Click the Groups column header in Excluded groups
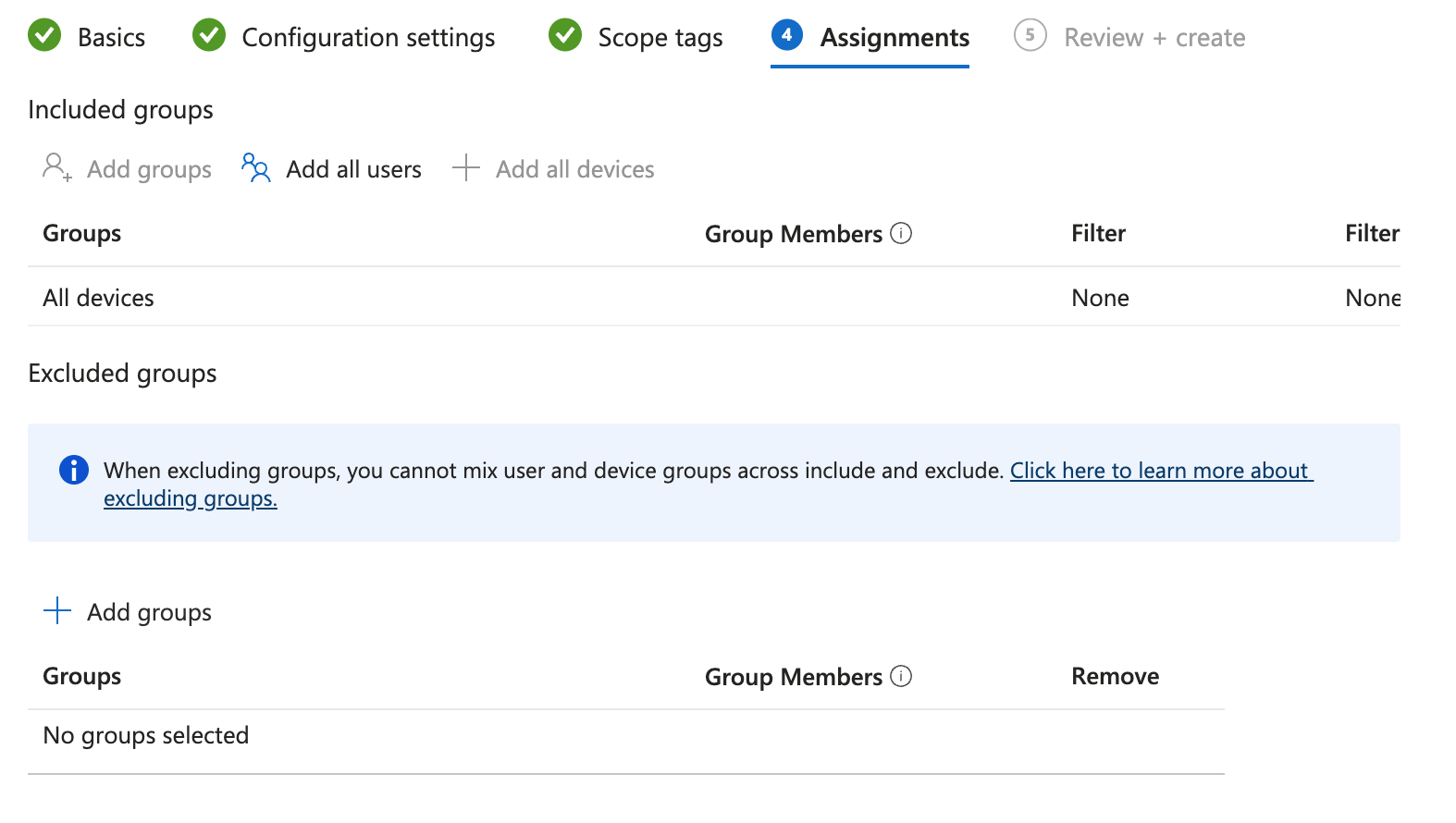 coord(82,676)
